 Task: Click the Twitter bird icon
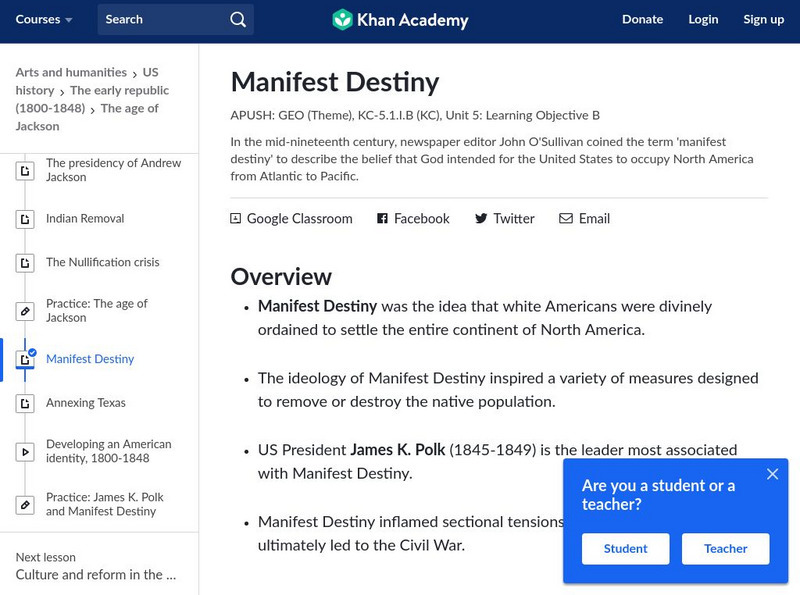point(481,218)
